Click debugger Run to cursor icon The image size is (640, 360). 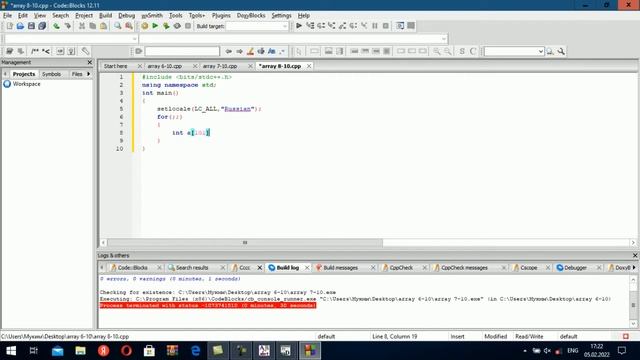point(310,26)
